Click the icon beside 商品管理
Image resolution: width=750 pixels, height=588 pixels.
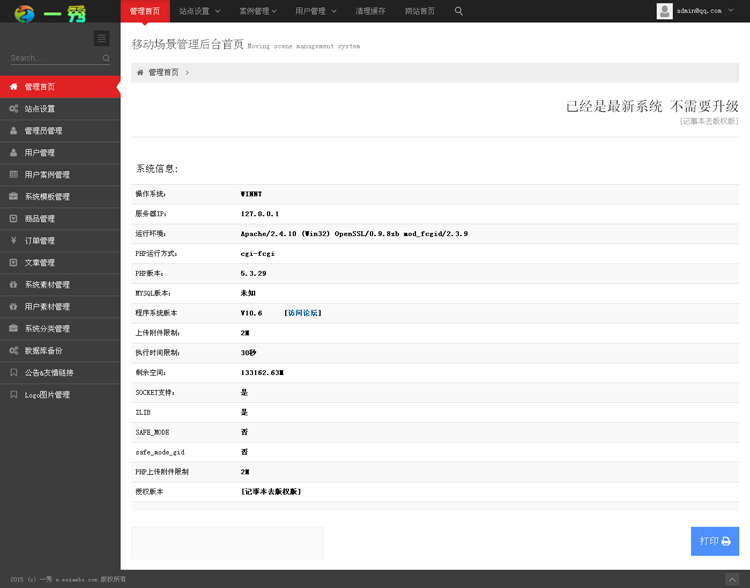(14, 219)
